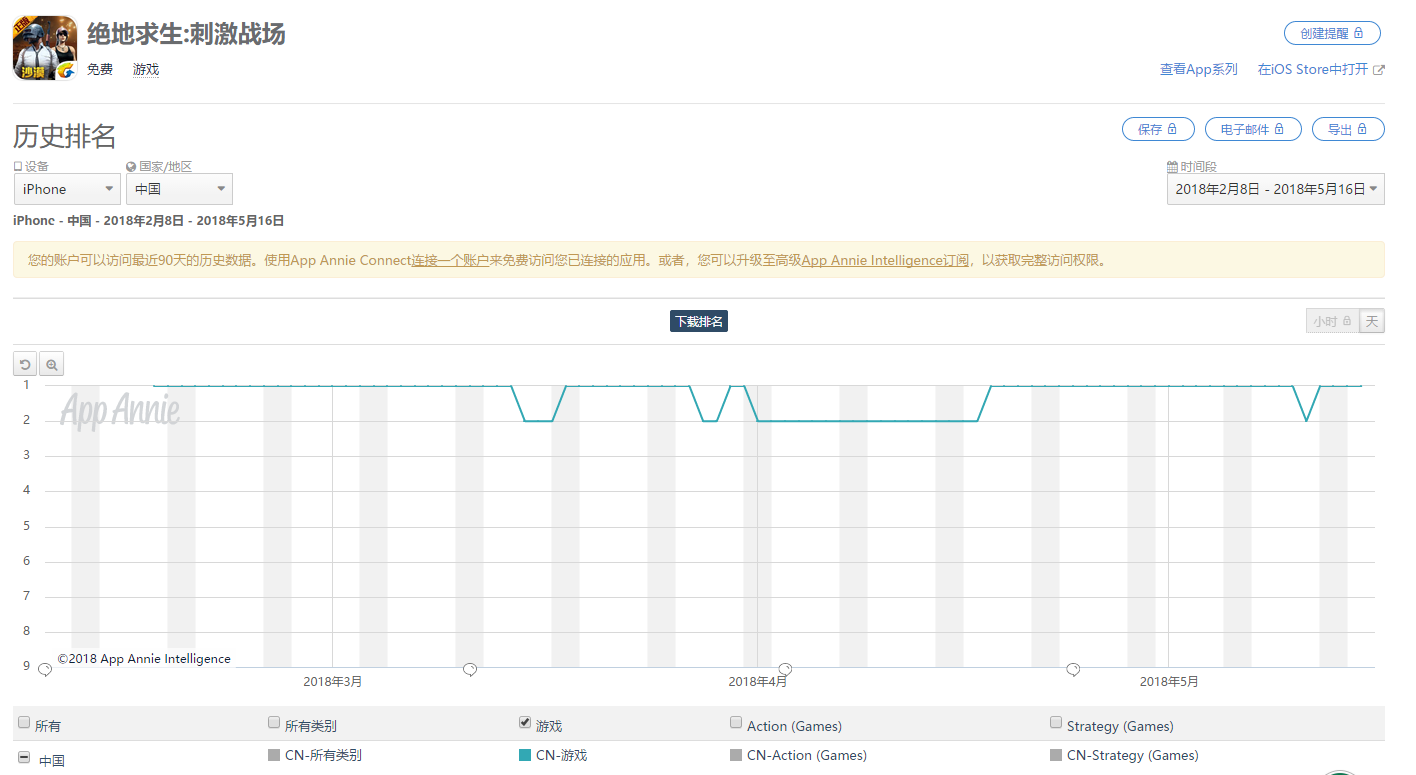Viewport: 1416px width, 775px height.
Task: Select the 下载排名 tab
Action: tap(699, 321)
